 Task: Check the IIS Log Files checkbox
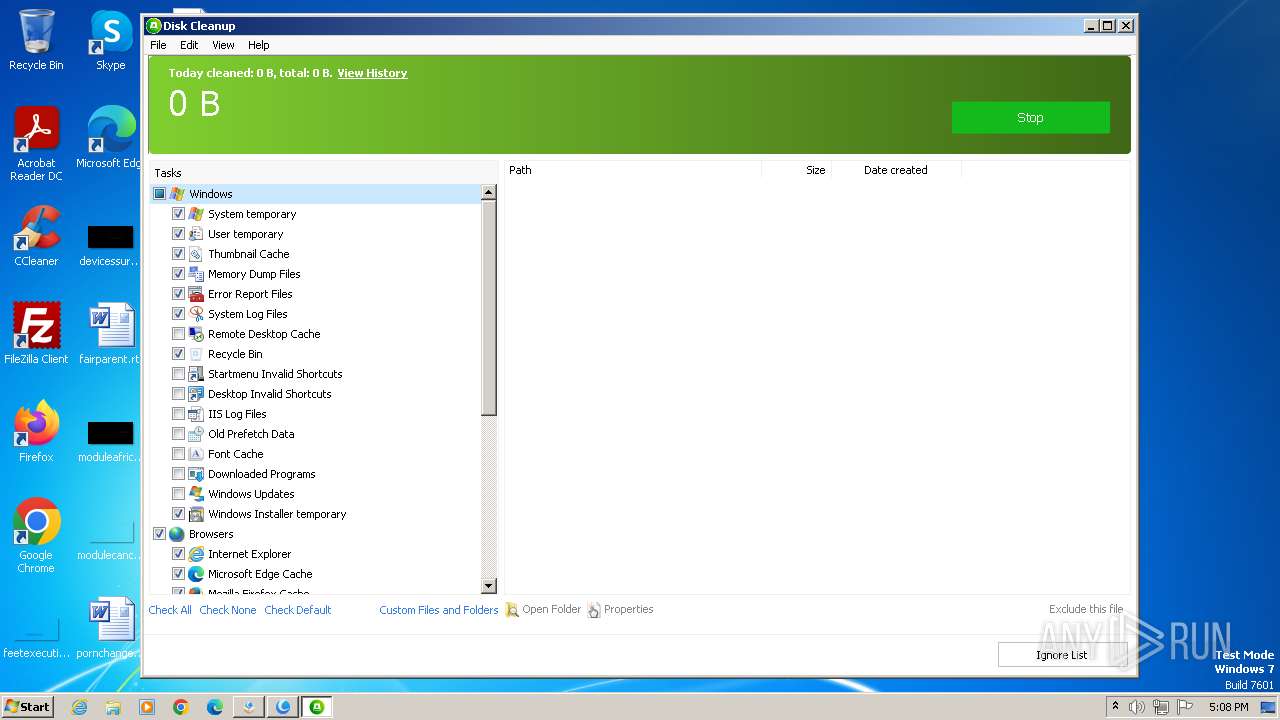click(x=178, y=414)
